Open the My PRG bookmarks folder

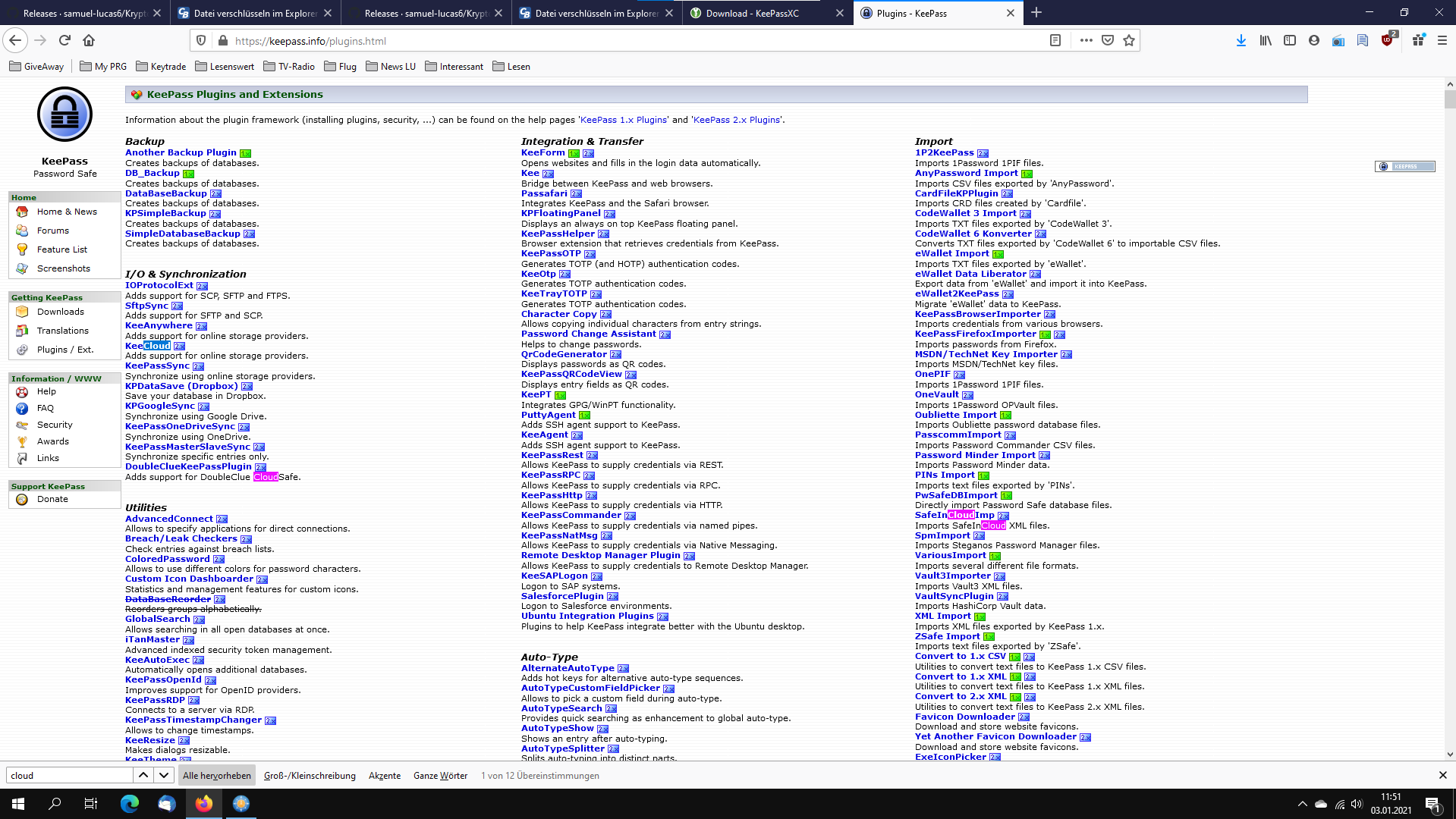coord(103,67)
